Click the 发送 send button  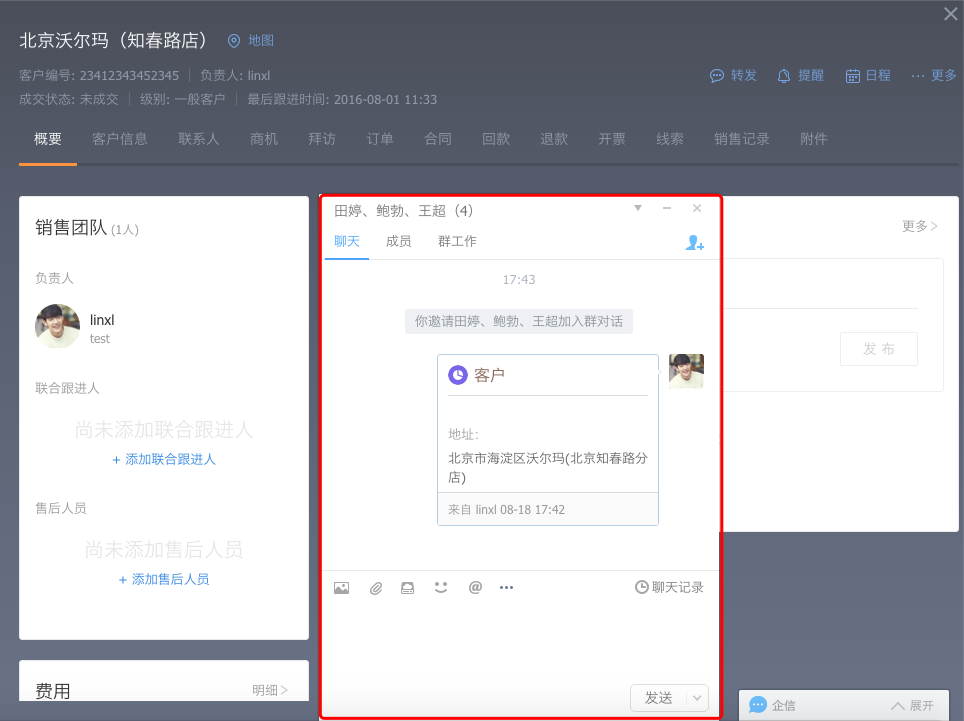[x=659, y=698]
